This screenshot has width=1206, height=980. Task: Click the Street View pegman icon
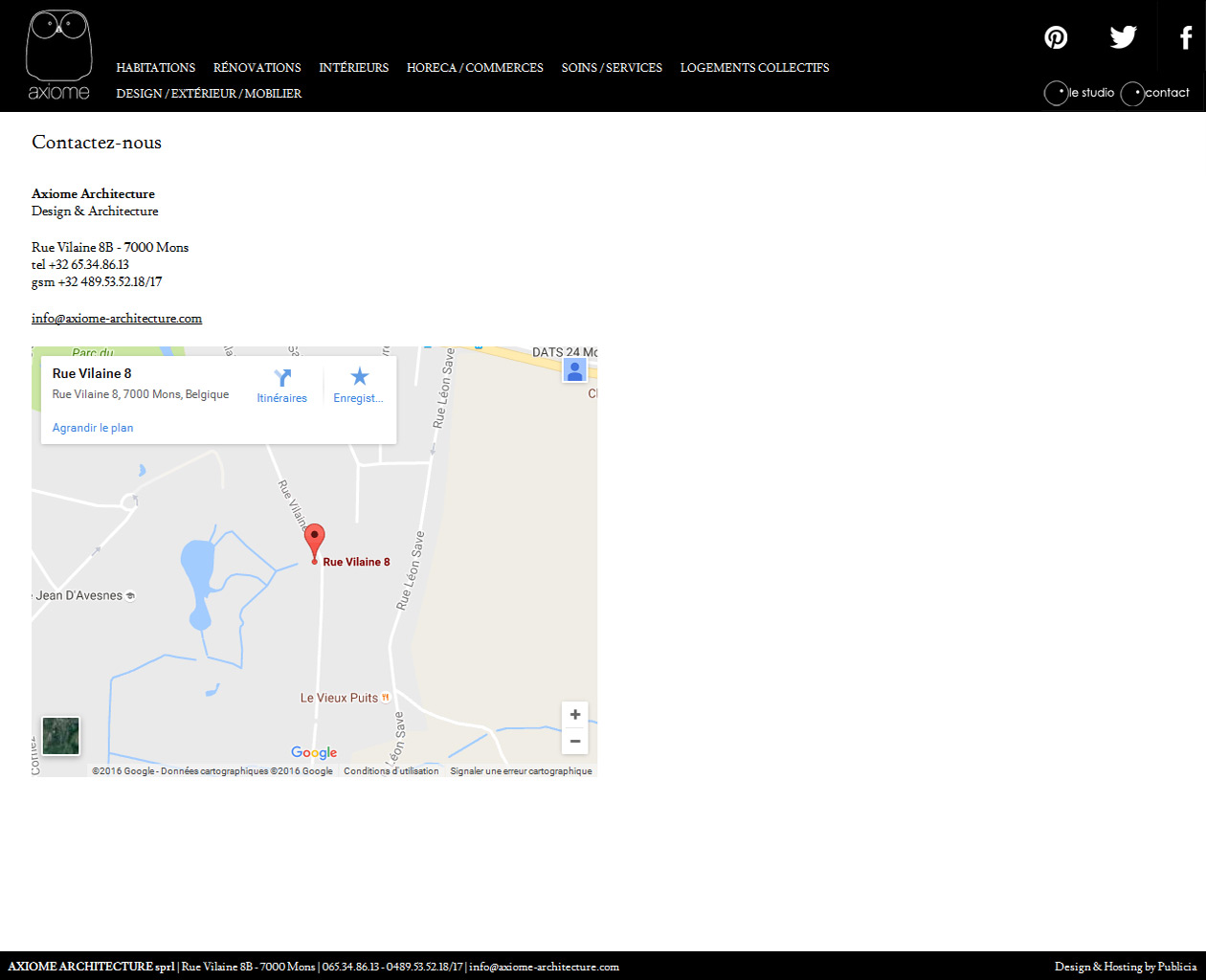click(x=574, y=370)
